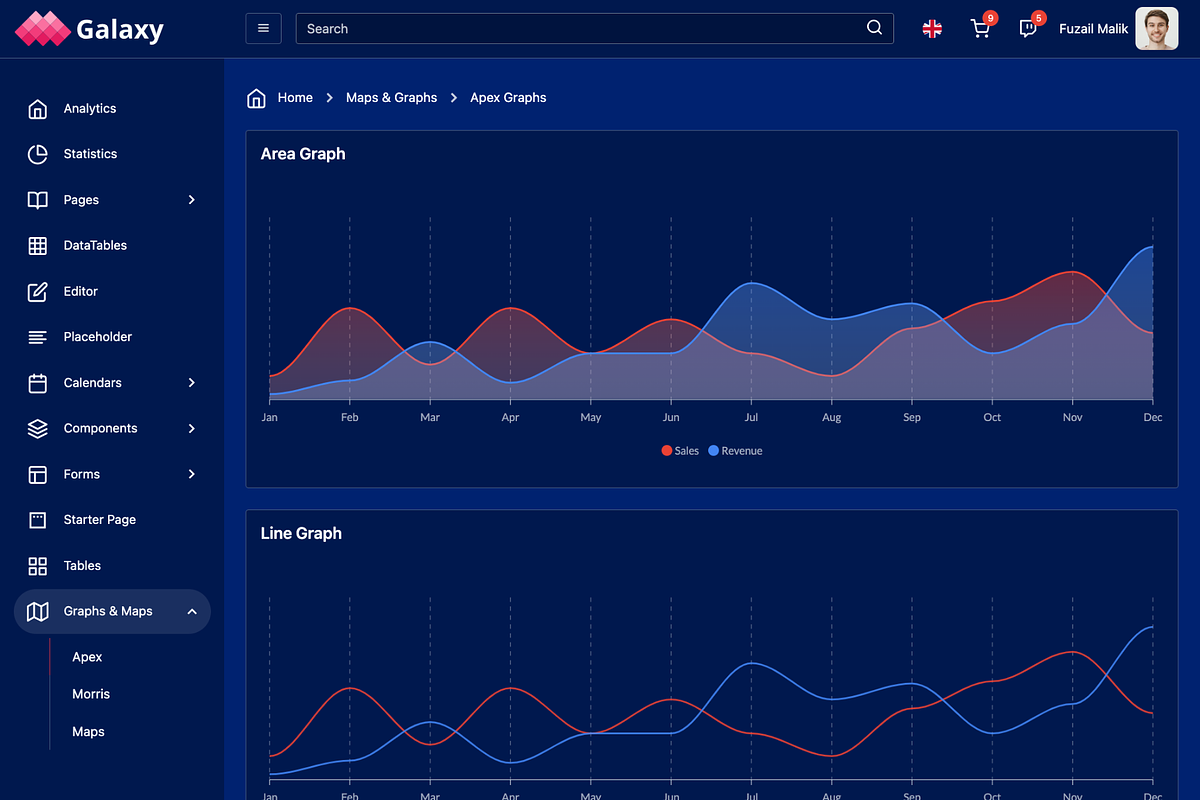Toggle the Sales legend red swatch

coord(667,451)
